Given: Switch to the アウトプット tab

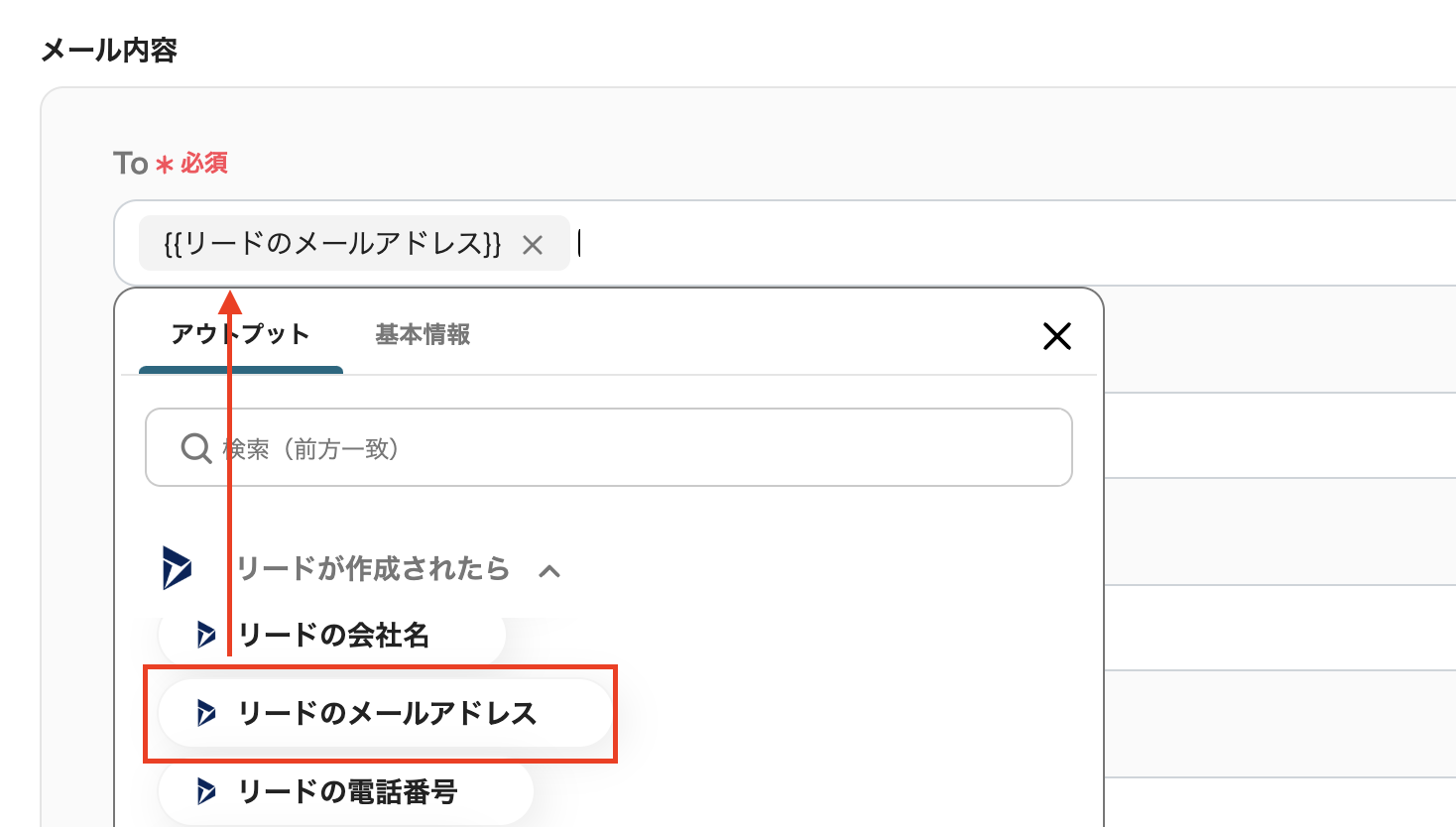Looking at the screenshot, I should [x=240, y=335].
